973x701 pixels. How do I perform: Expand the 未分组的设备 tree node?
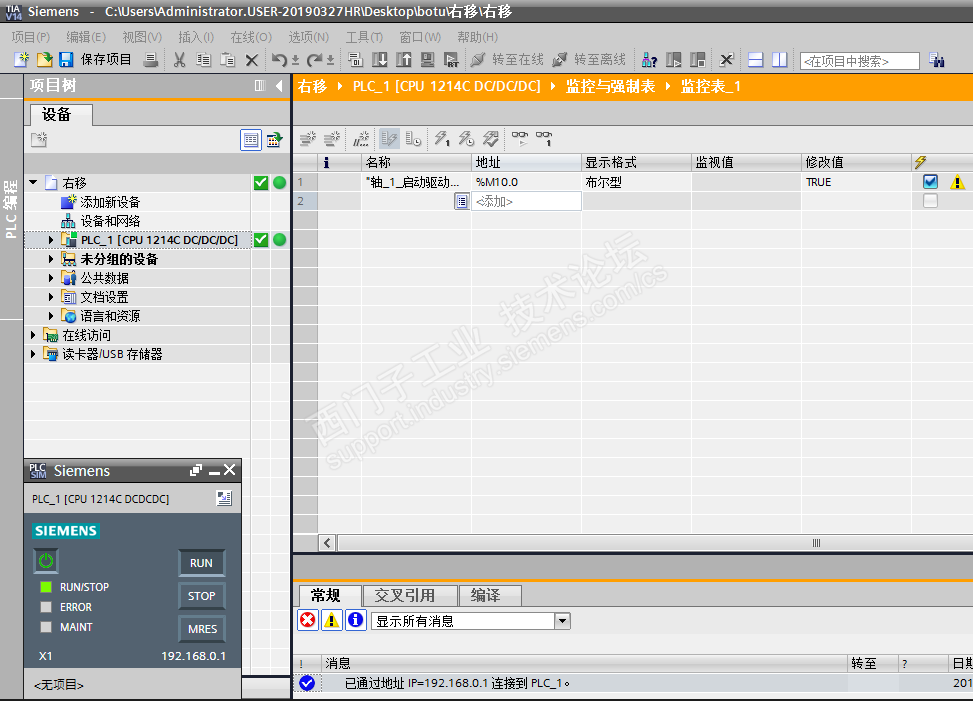click(x=51, y=259)
